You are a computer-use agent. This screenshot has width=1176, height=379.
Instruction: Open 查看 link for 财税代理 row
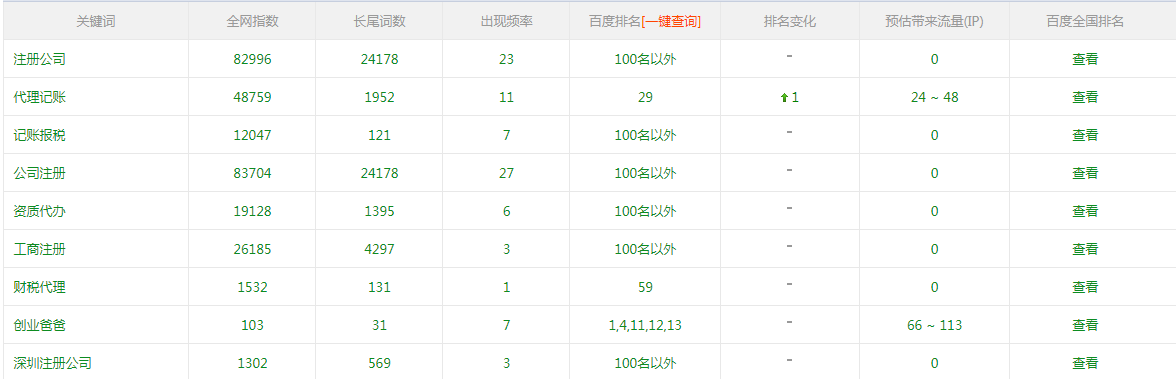coord(1084,287)
